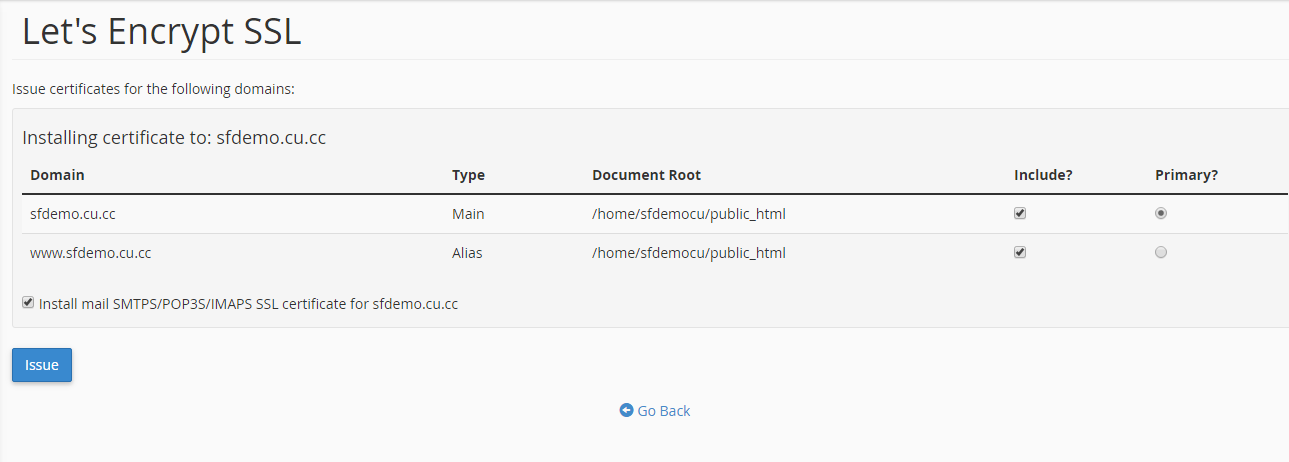Click the Let's Encrypt SSL page heading
This screenshot has height=462, width=1289.
(161, 31)
